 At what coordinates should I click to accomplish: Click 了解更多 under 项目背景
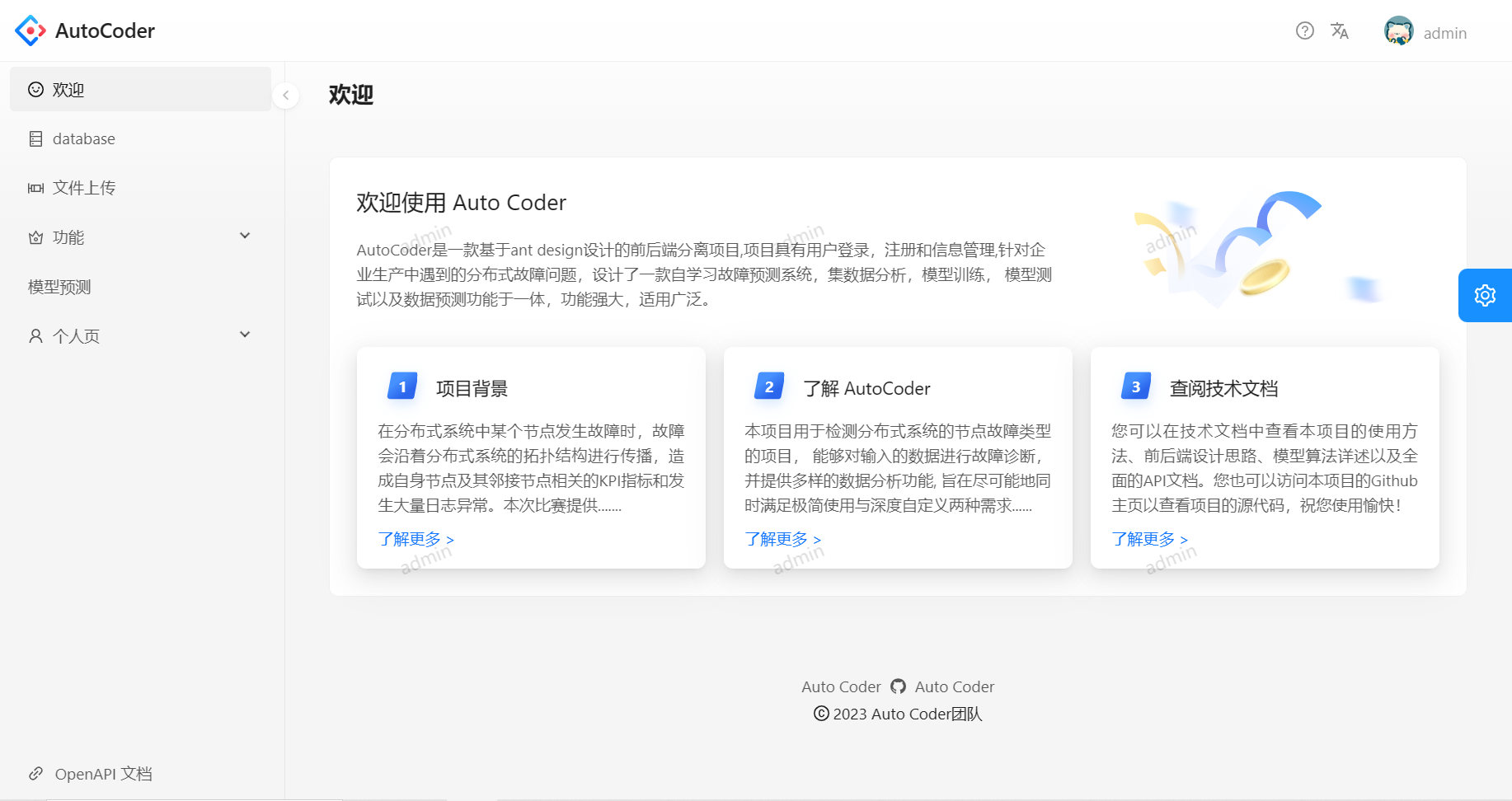(x=416, y=539)
